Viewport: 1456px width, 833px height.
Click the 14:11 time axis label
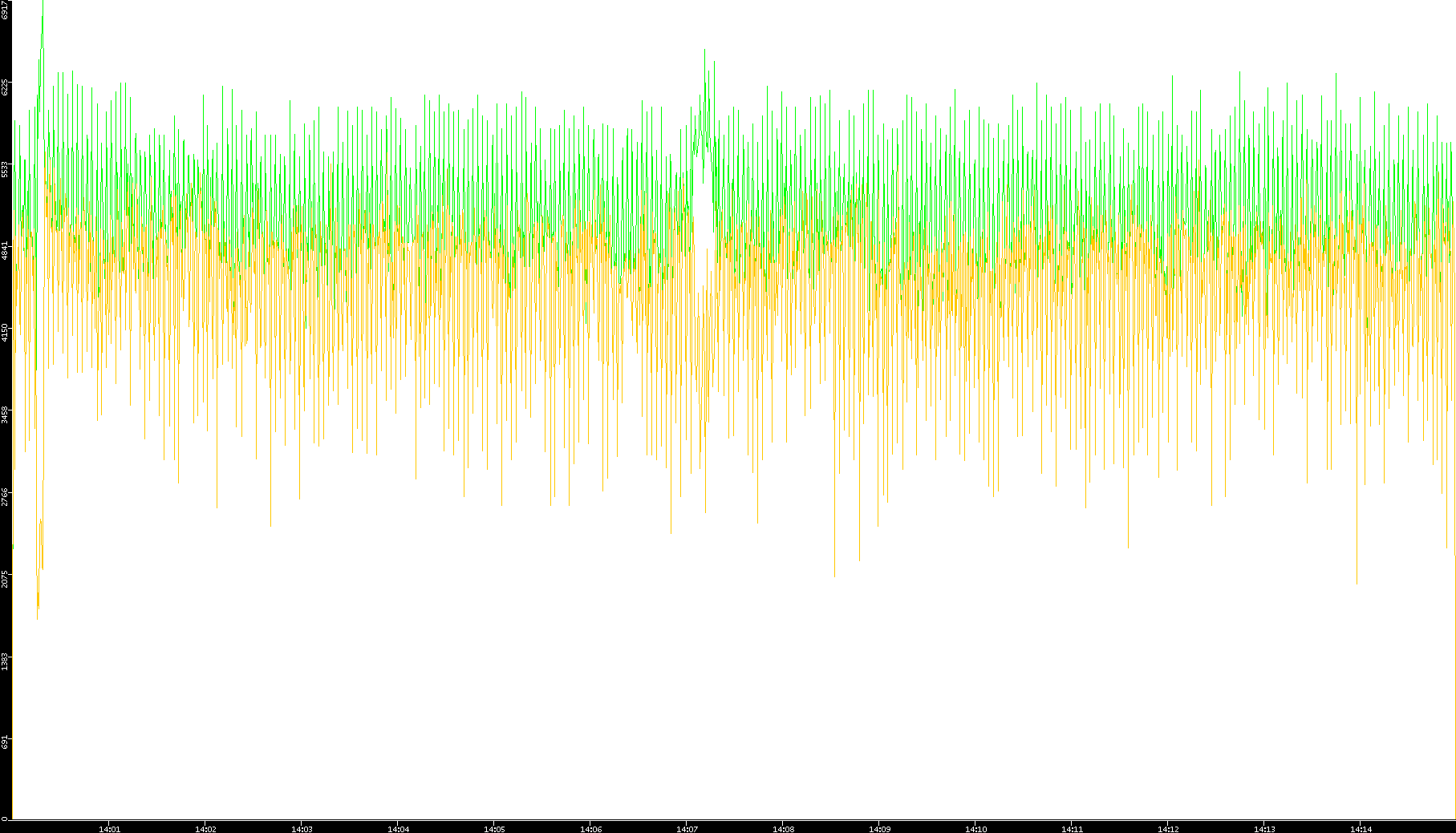point(1072,829)
